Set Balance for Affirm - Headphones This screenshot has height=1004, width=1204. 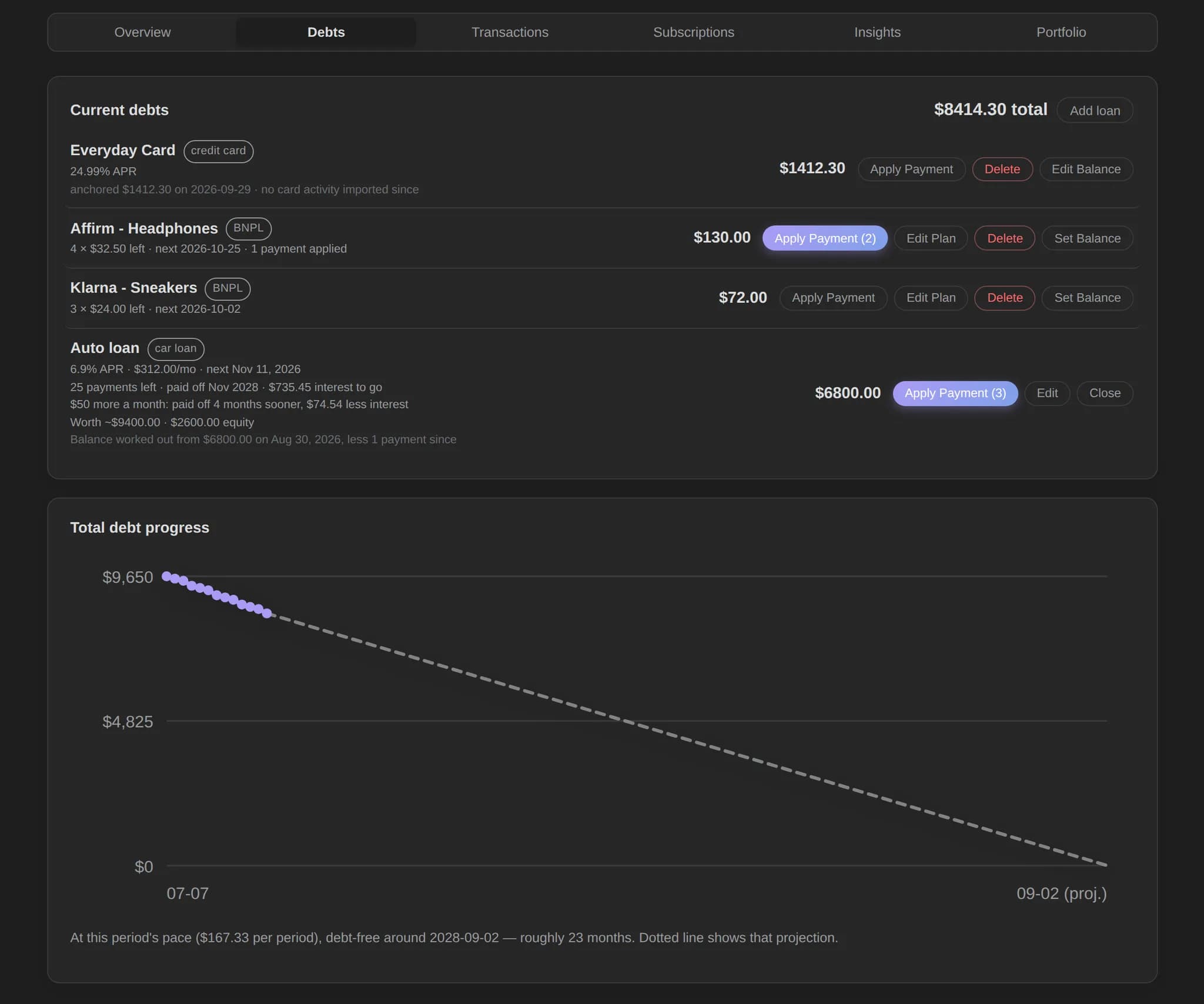click(x=1087, y=238)
